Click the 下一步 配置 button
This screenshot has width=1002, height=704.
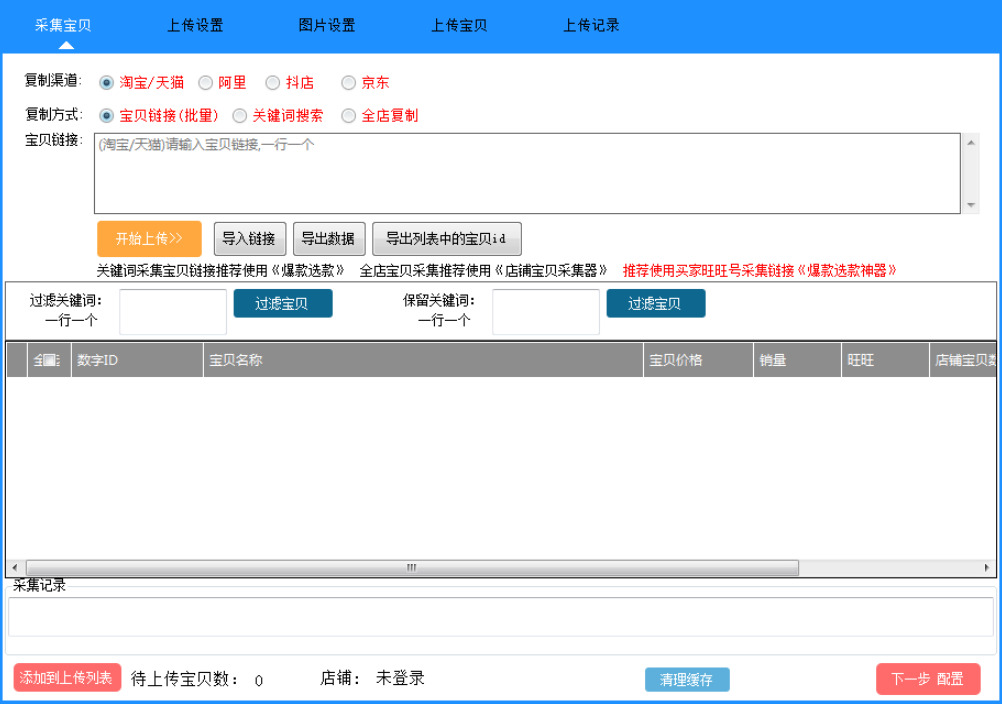tap(927, 679)
